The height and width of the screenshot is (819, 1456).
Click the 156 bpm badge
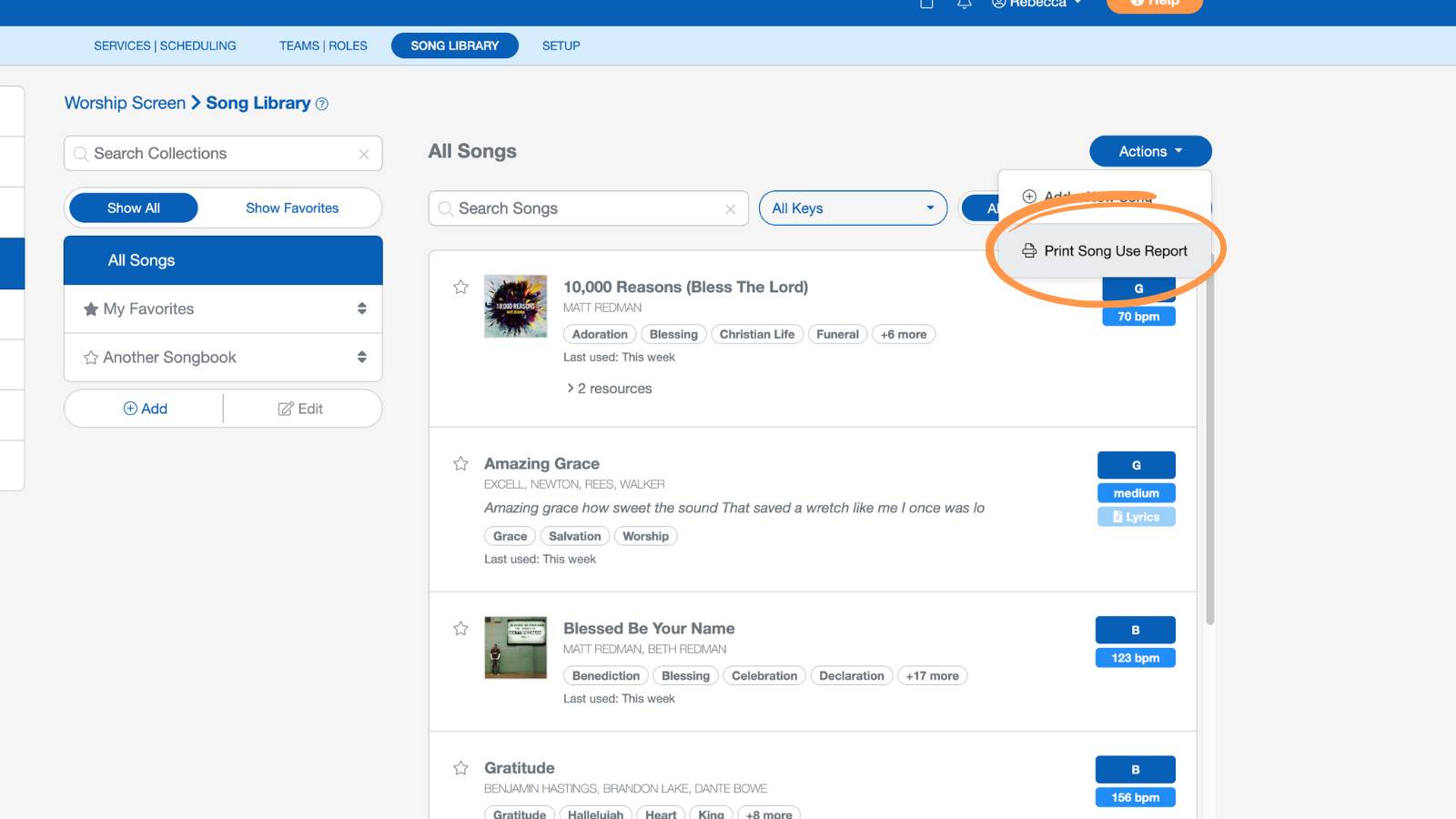coord(1136,797)
